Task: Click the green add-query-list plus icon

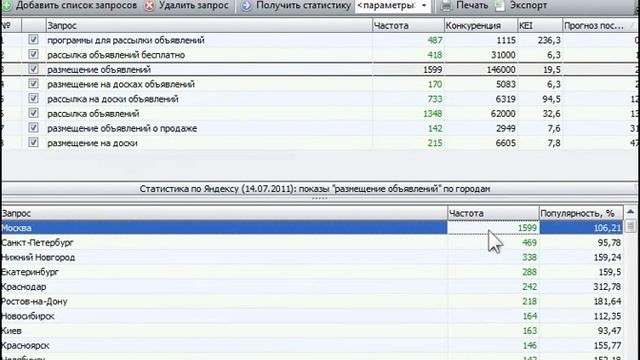Action: 7,6
